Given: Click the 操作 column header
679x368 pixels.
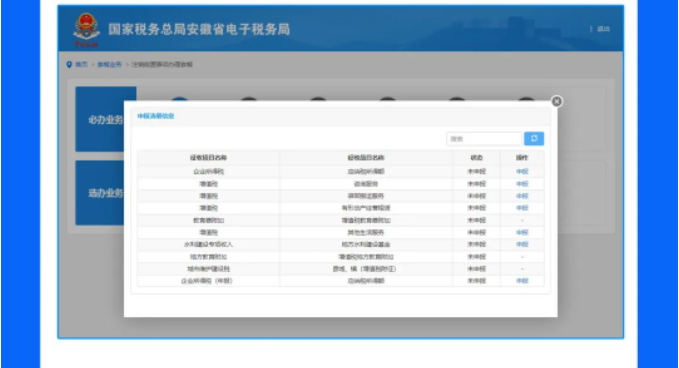Looking at the screenshot, I should [522, 158].
